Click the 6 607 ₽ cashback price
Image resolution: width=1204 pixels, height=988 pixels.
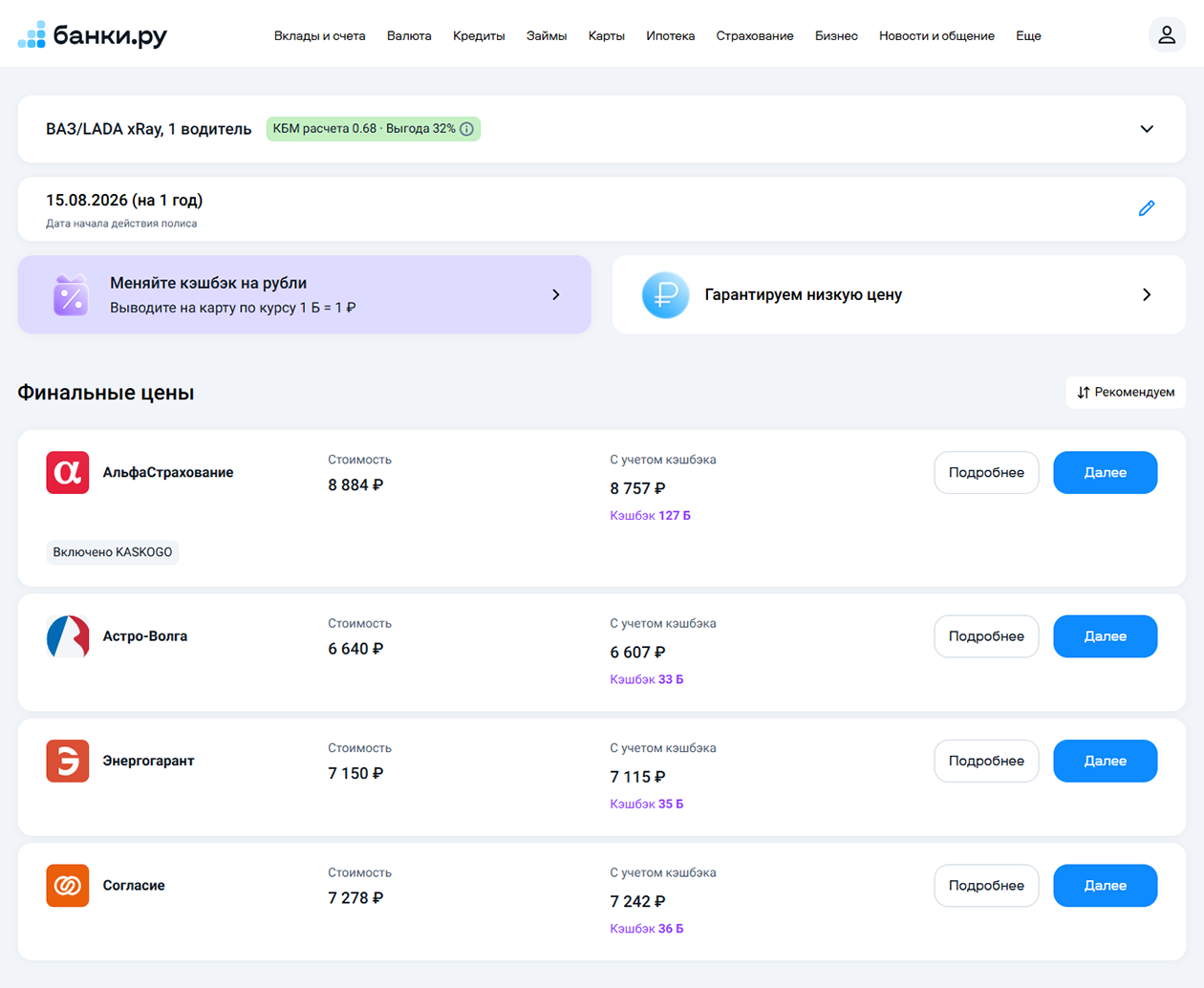point(637,653)
